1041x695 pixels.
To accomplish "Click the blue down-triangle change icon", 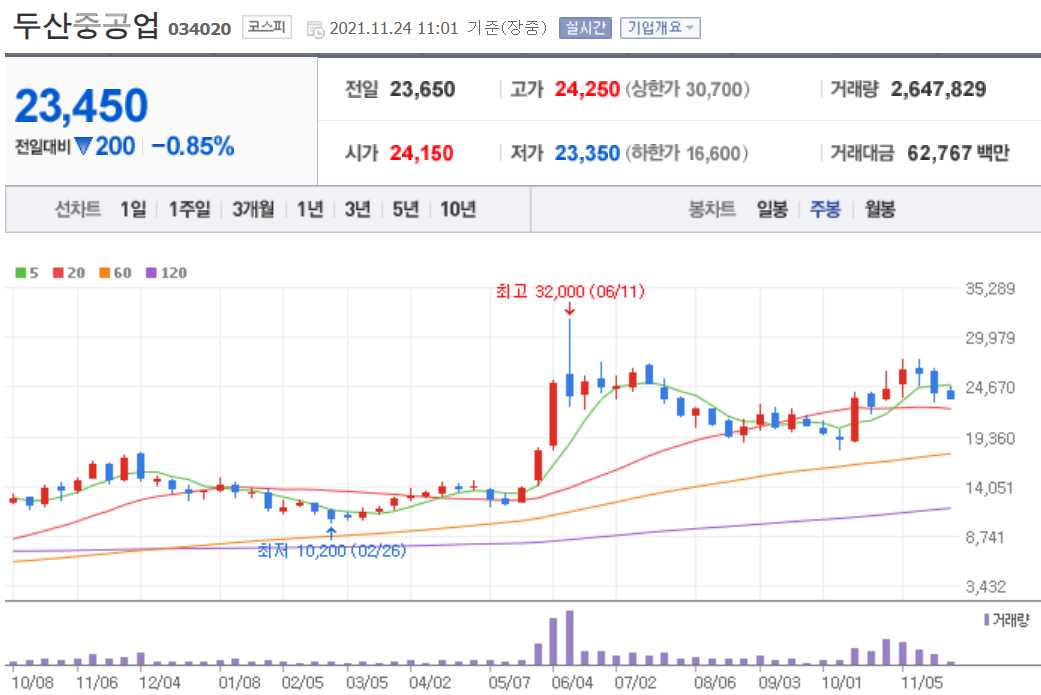I will pyautogui.click(x=83, y=145).
